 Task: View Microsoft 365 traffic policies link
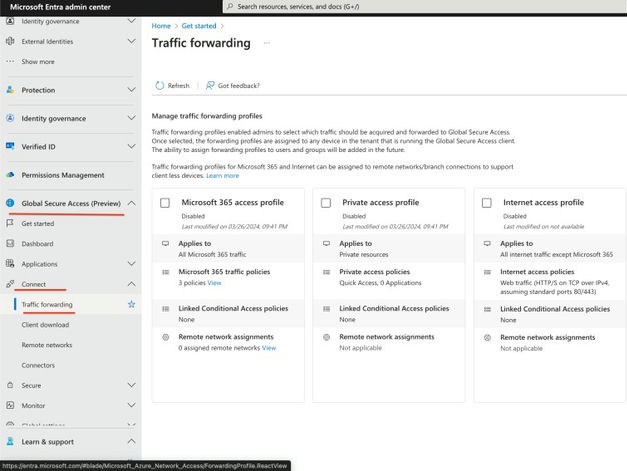(214, 283)
